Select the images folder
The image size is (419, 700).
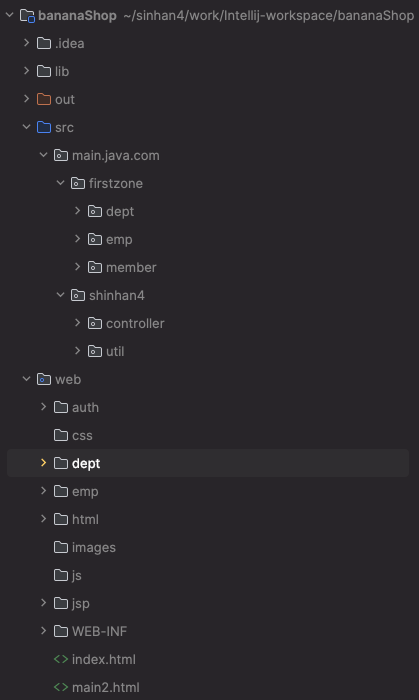click(x=94, y=547)
